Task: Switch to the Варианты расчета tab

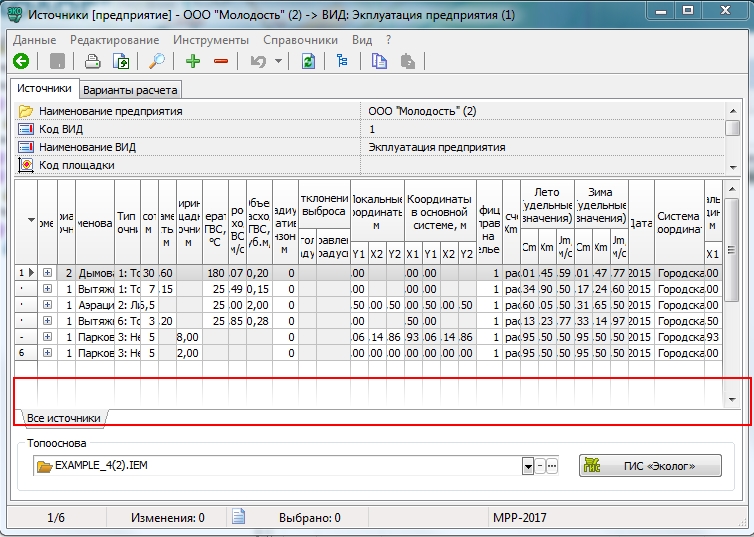Action: pyautogui.click(x=130, y=90)
